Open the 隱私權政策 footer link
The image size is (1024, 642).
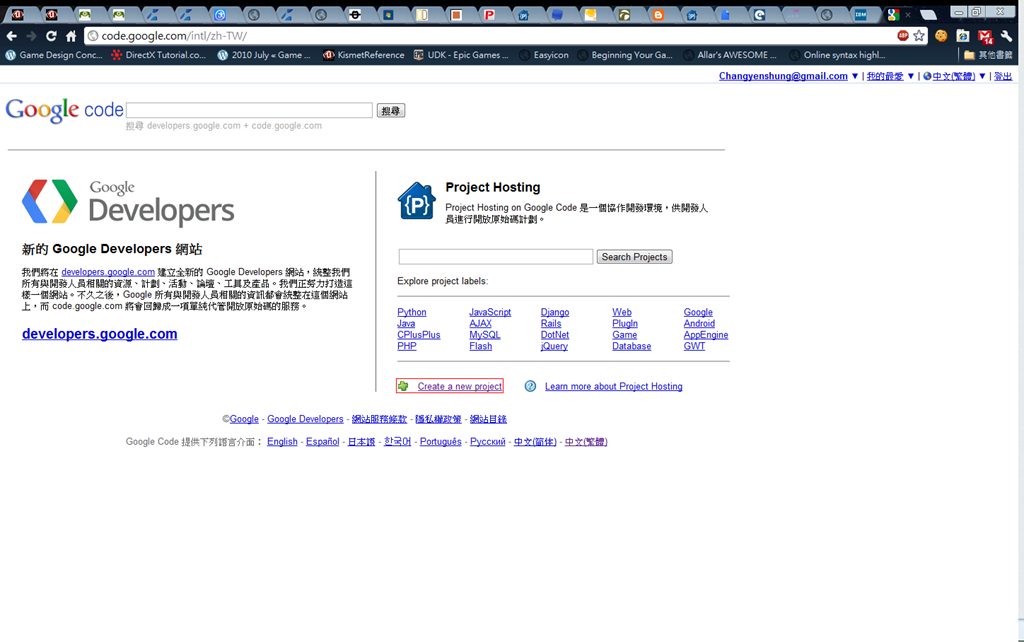pos(438,419)
